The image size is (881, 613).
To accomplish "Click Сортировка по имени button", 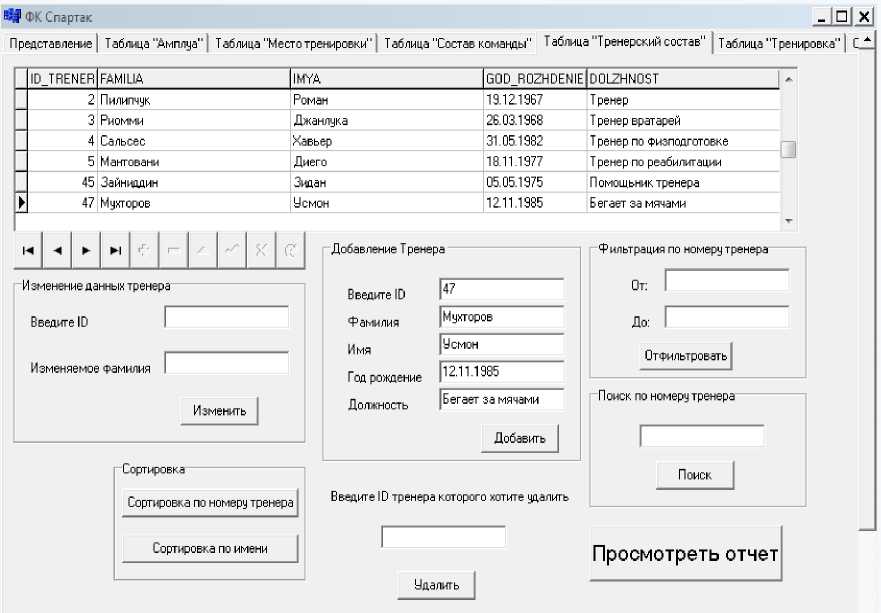I will 210,548.
